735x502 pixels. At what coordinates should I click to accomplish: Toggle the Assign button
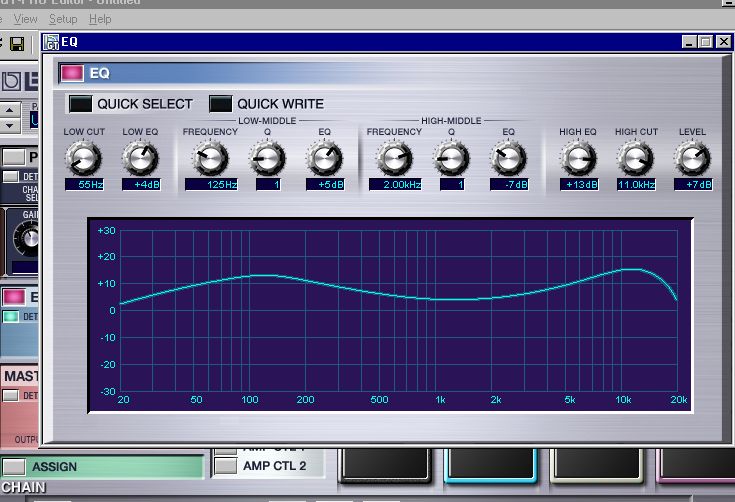14,467
